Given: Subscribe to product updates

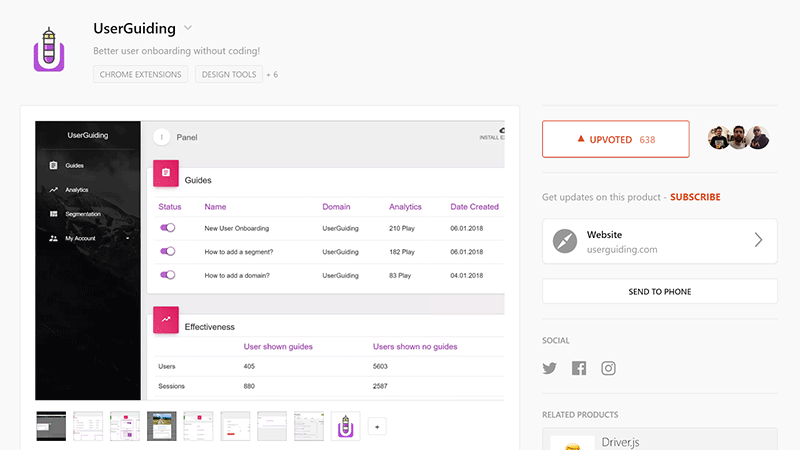Looking at the screenshot, I should [695, 197].
